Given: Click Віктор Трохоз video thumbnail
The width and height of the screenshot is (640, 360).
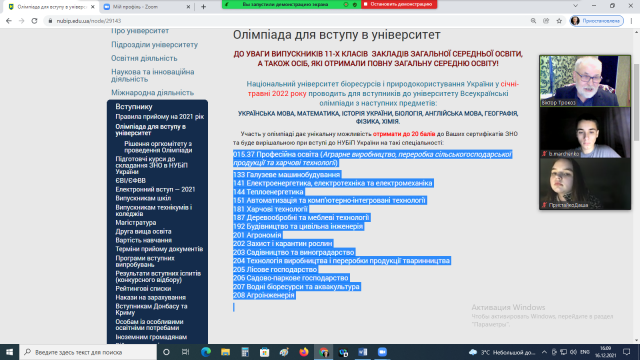Looking at the screenshot, I should pos(585,81).
